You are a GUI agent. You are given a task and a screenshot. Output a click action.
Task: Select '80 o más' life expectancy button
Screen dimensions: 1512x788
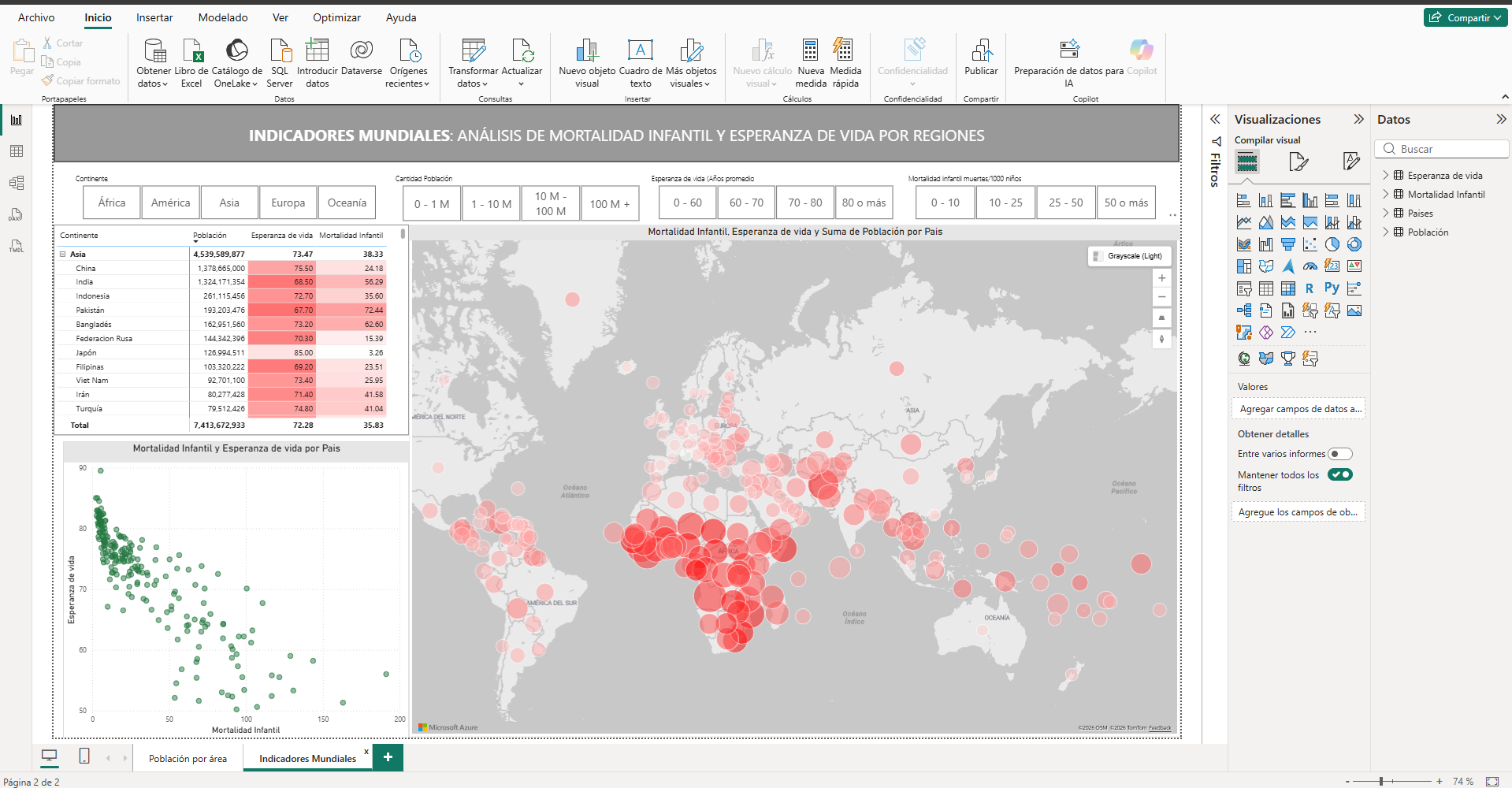864,203
